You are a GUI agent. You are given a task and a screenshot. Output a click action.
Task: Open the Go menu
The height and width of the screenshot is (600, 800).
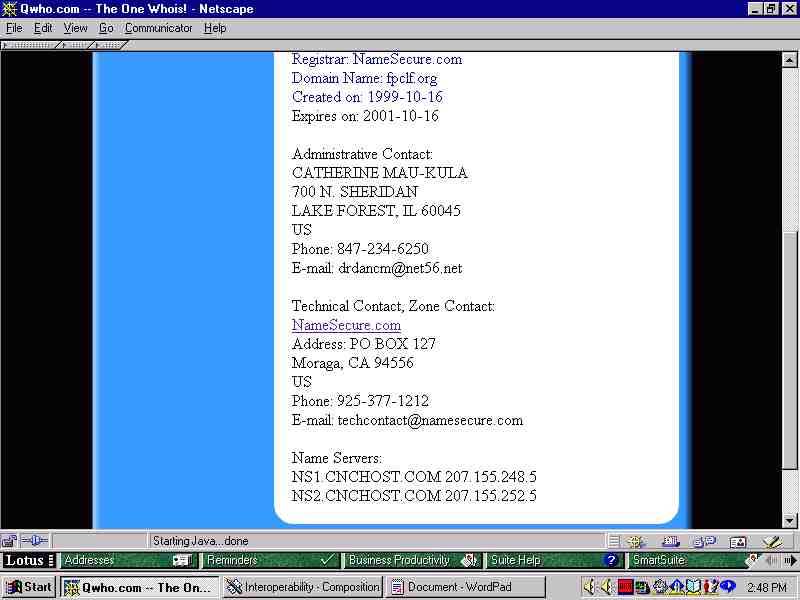click(x=106, y=28)
